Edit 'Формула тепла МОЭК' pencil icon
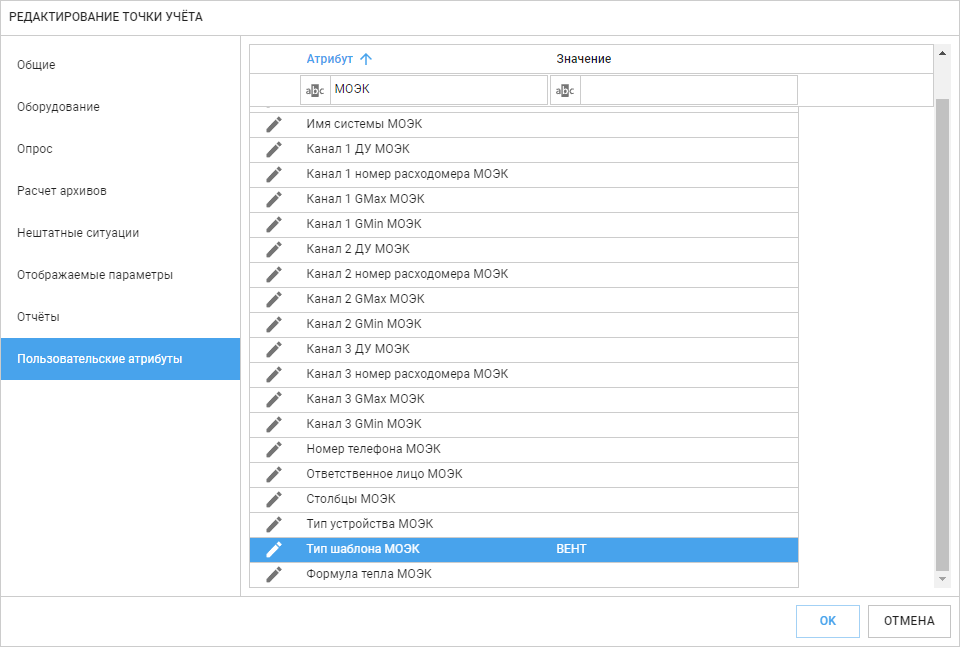The height and width of the screenshot is (647, 960). point(274,574)
